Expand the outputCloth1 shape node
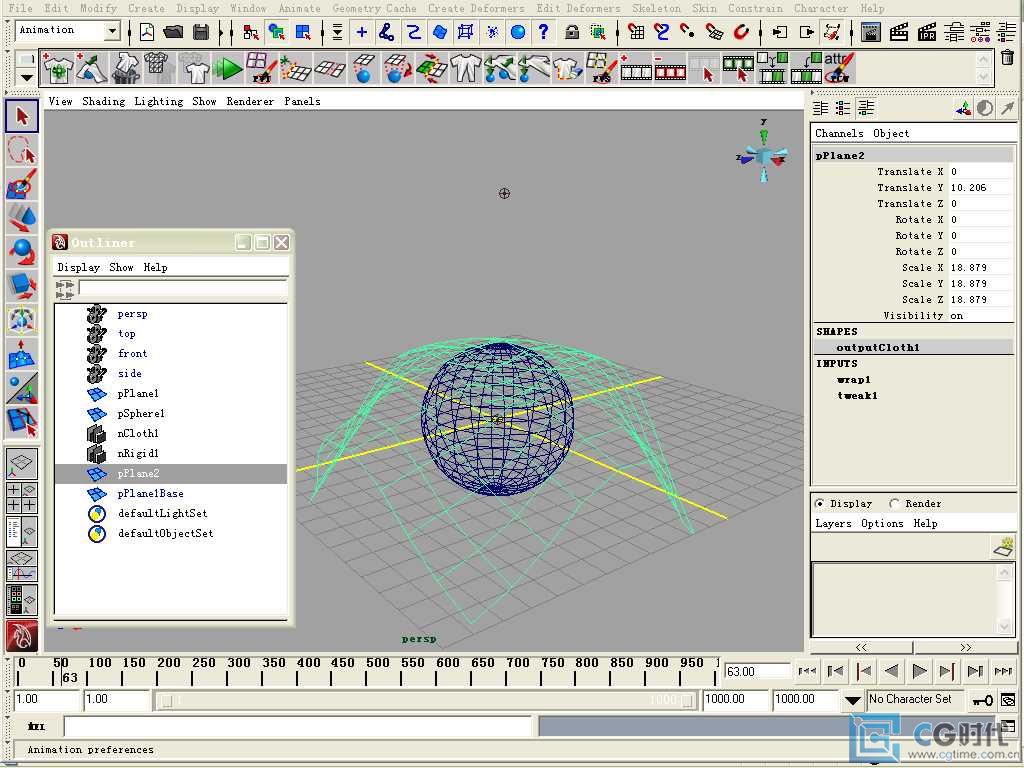 (878, 347)
